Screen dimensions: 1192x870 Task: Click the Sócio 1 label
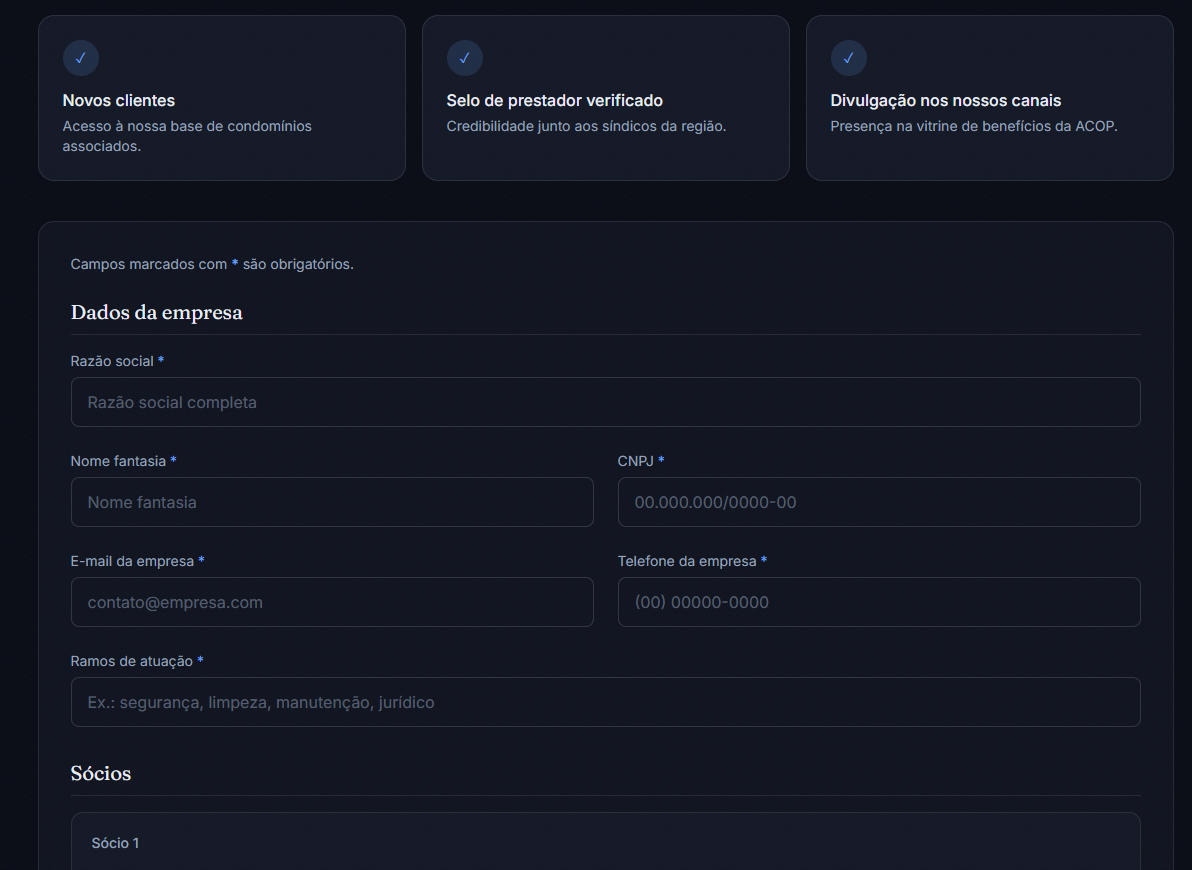[115, 843]
